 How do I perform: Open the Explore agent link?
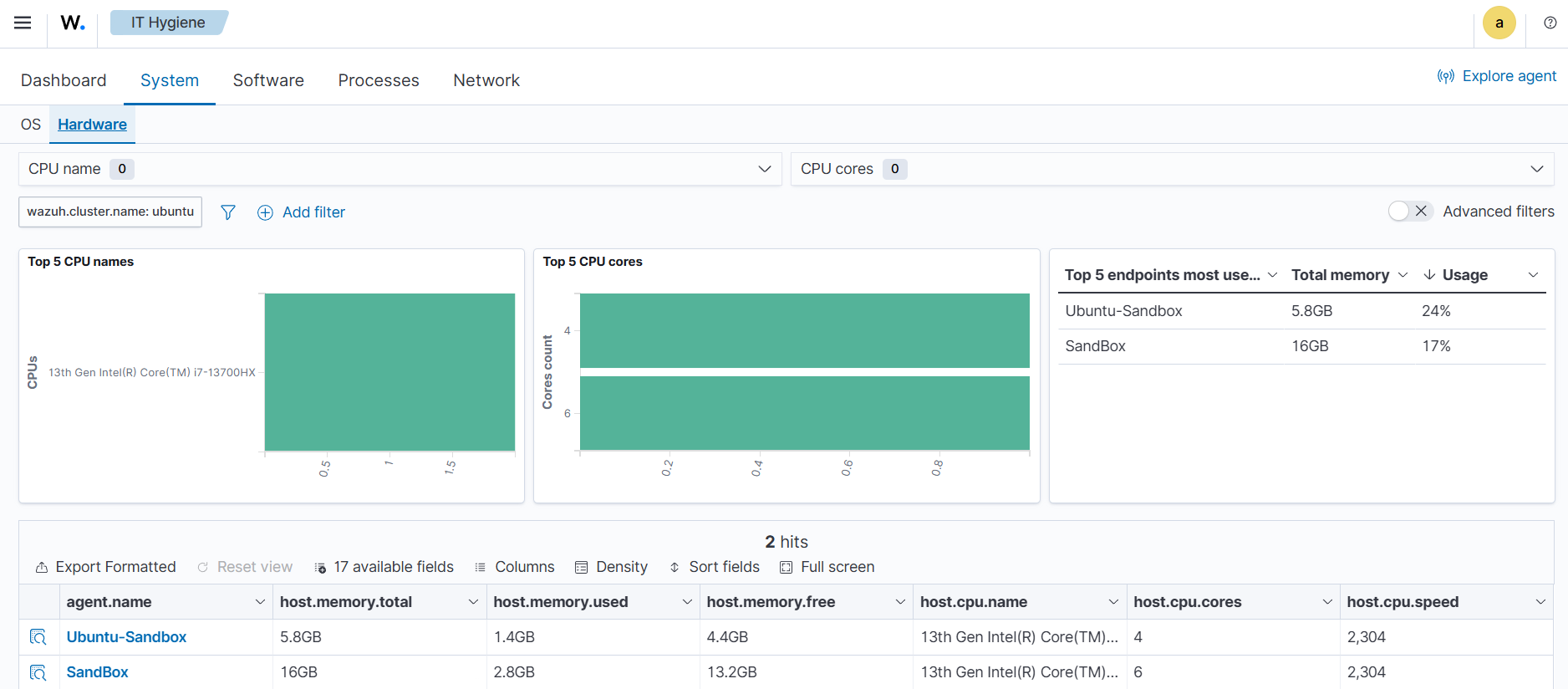click(x=1497, y=76)
